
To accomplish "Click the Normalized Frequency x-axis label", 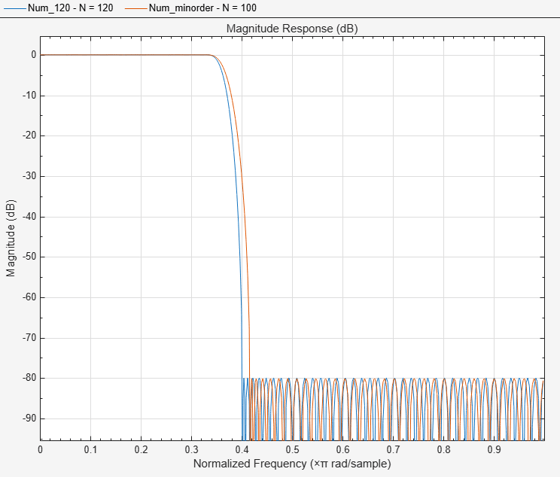I will (292, 463).
